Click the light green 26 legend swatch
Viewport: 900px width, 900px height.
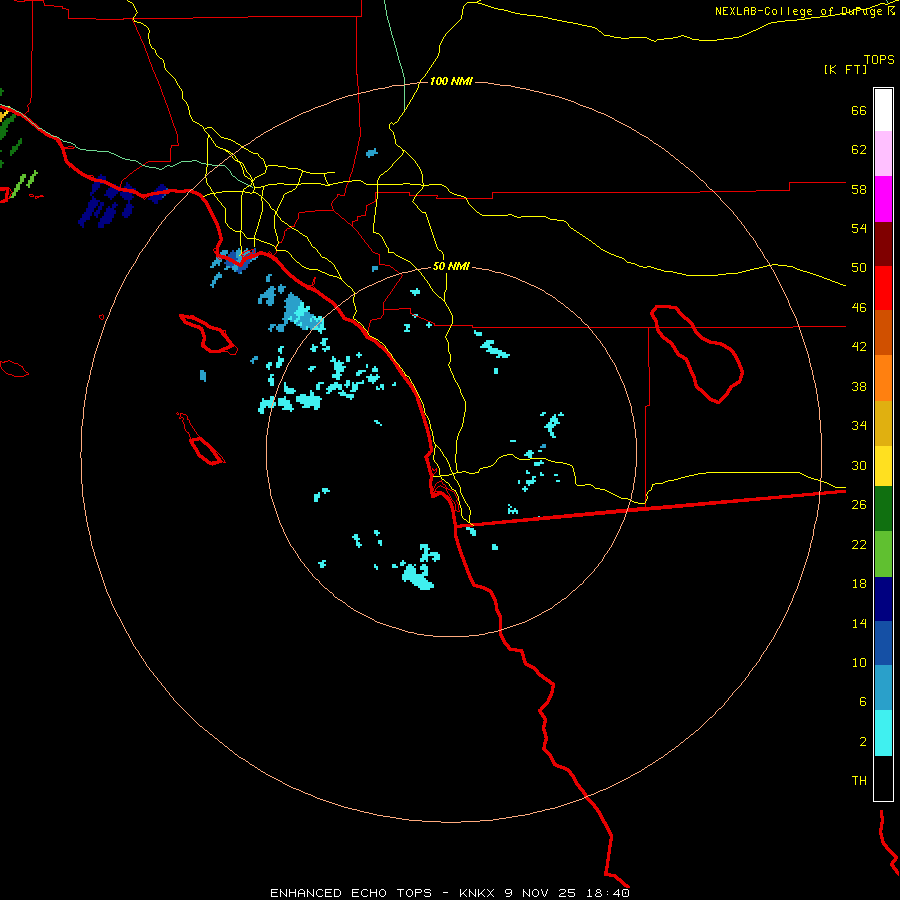pyautogui.click(x=883, y=554)
